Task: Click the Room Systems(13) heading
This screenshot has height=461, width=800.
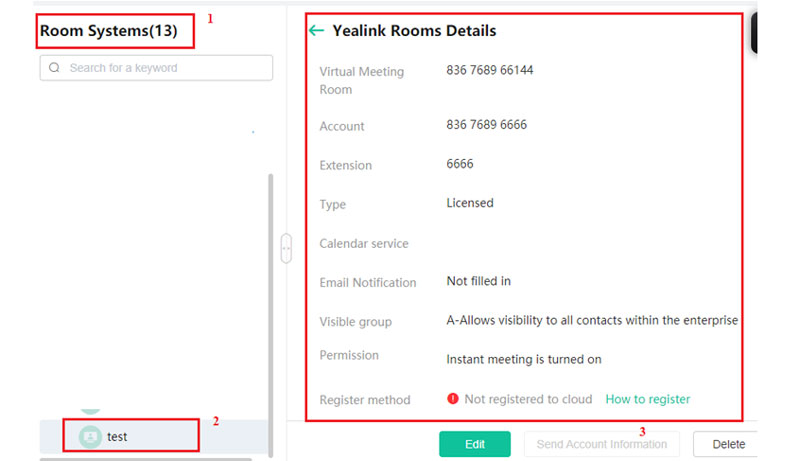Action: [x=109, y=31]
